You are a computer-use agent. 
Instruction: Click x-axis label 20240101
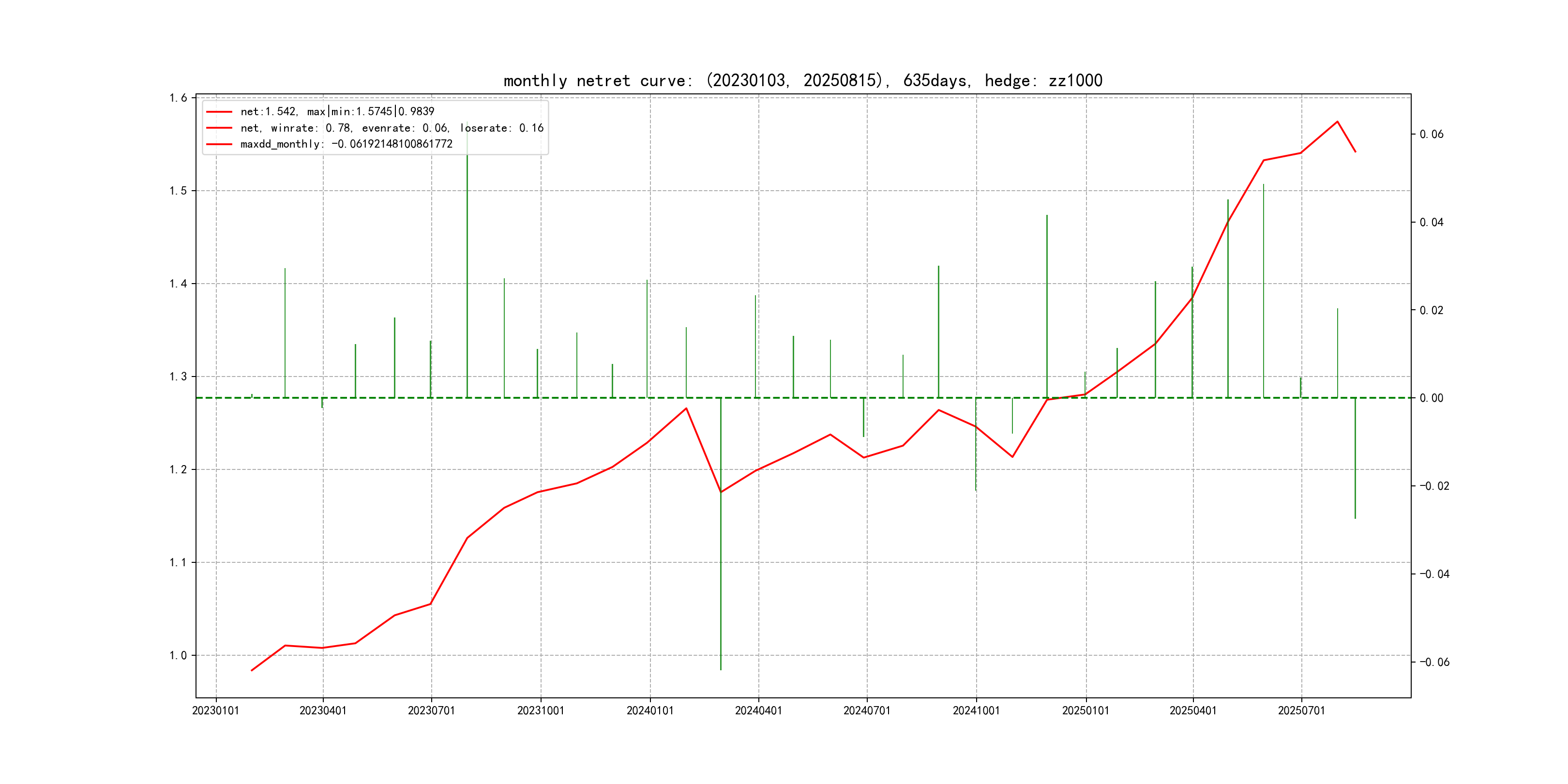click(x=649, y=710)
